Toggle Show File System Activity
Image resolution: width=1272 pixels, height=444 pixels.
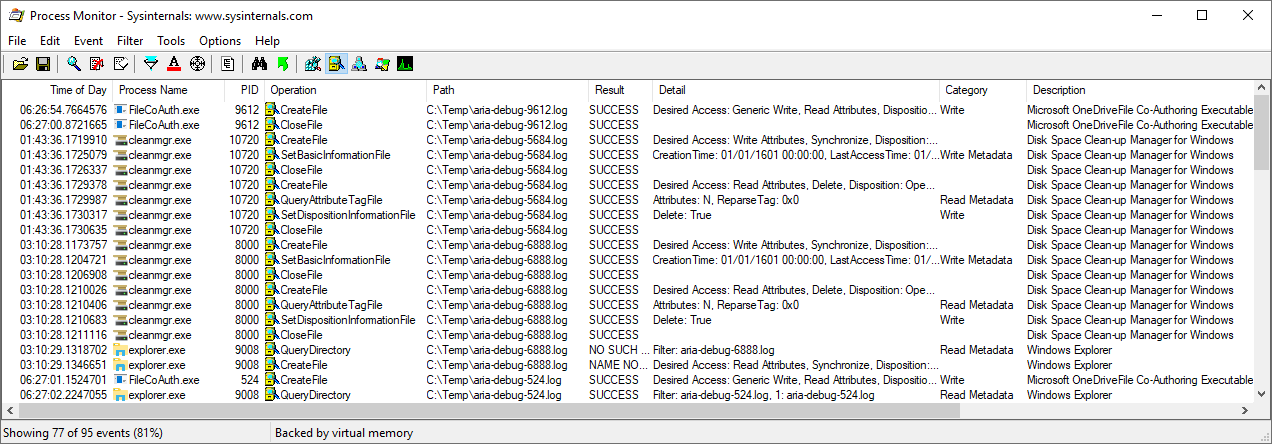pyautogui.click(x=336, y=64)
